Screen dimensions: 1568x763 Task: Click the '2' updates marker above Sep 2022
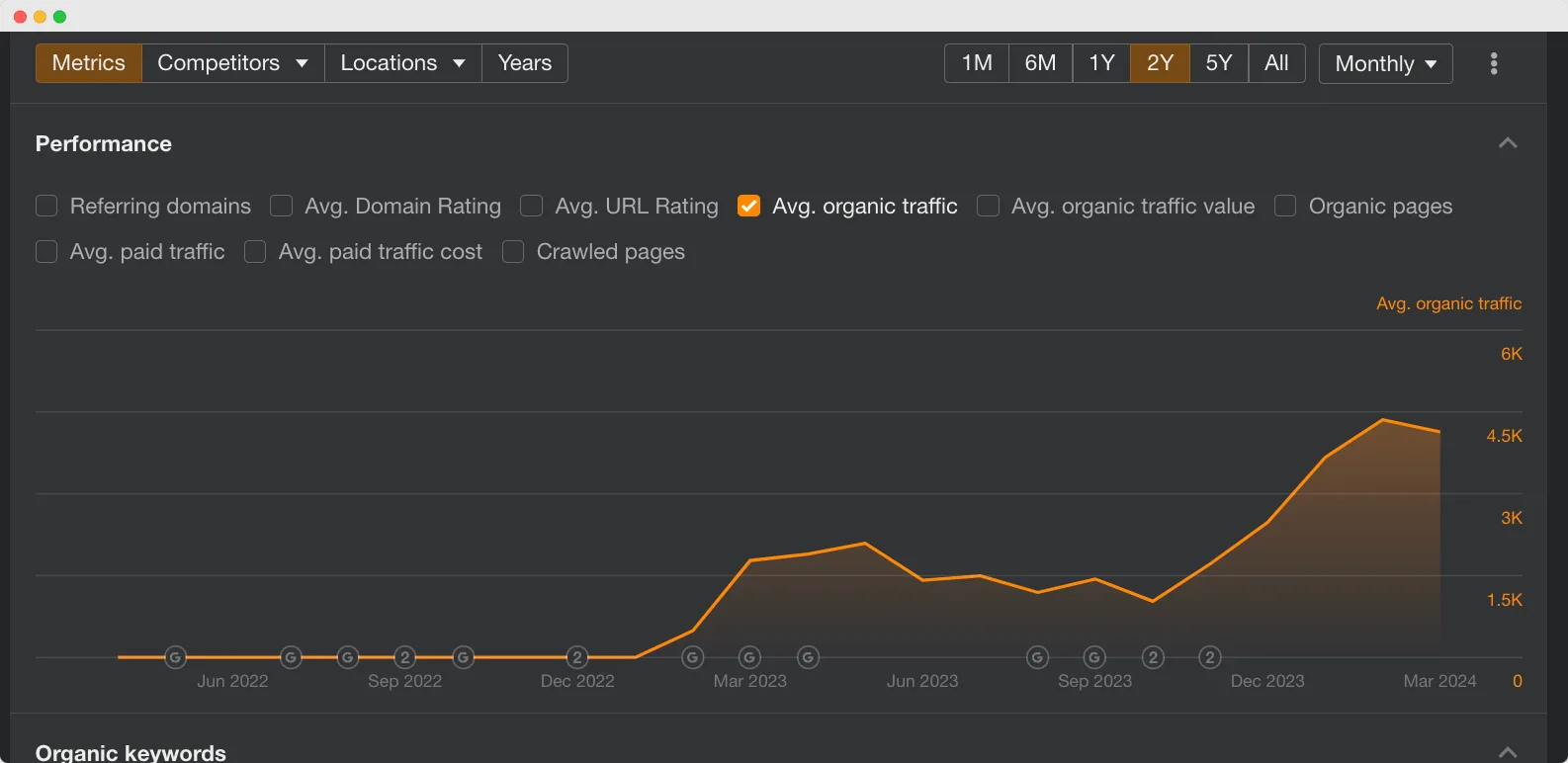[x=404, y=657]
